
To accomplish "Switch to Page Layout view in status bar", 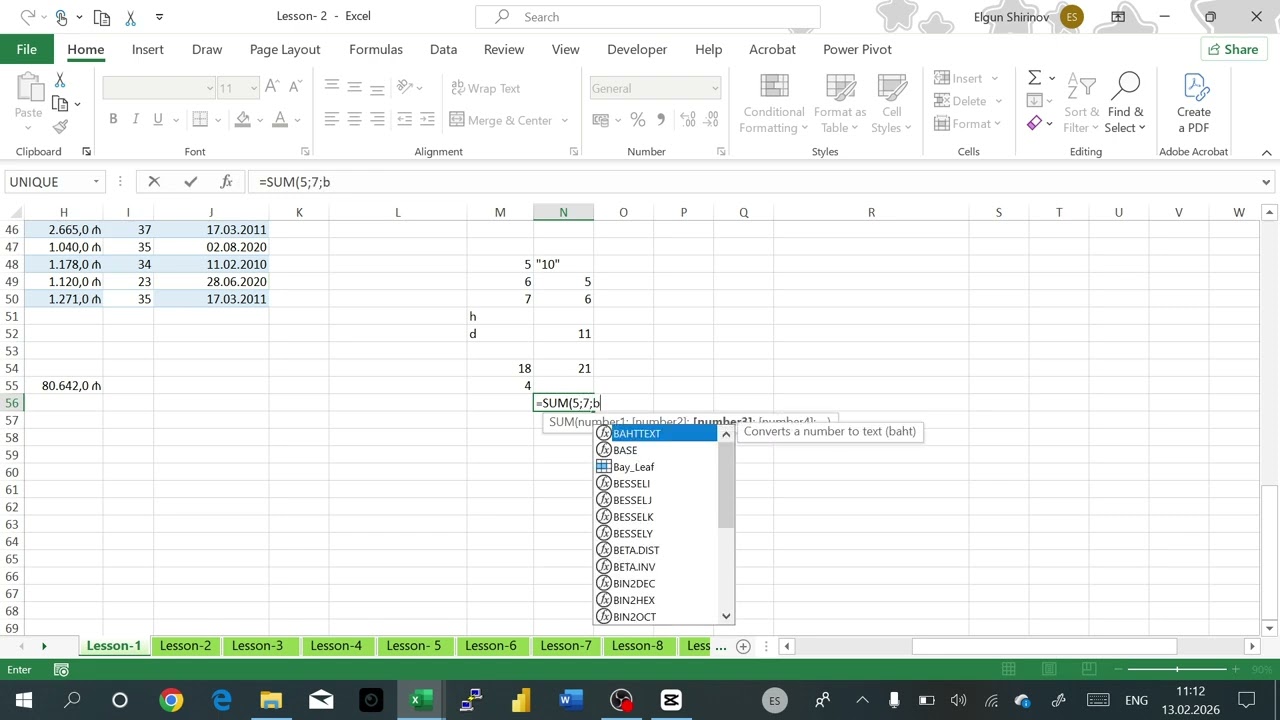I will pos(1050,670).
